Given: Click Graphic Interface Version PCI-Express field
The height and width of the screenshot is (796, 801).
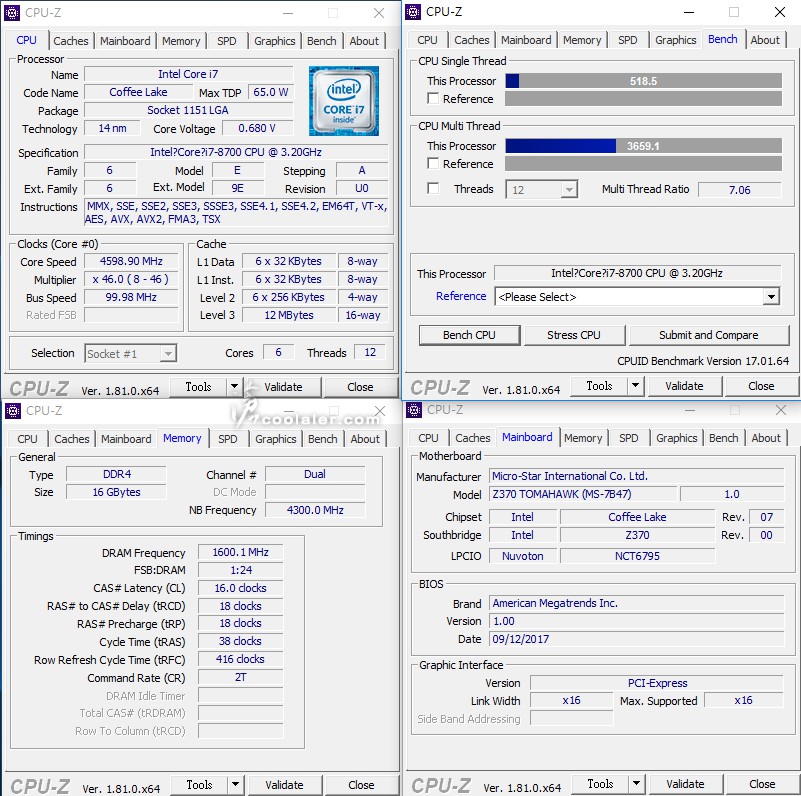Looking at the screenshot, I should (657, 683).
